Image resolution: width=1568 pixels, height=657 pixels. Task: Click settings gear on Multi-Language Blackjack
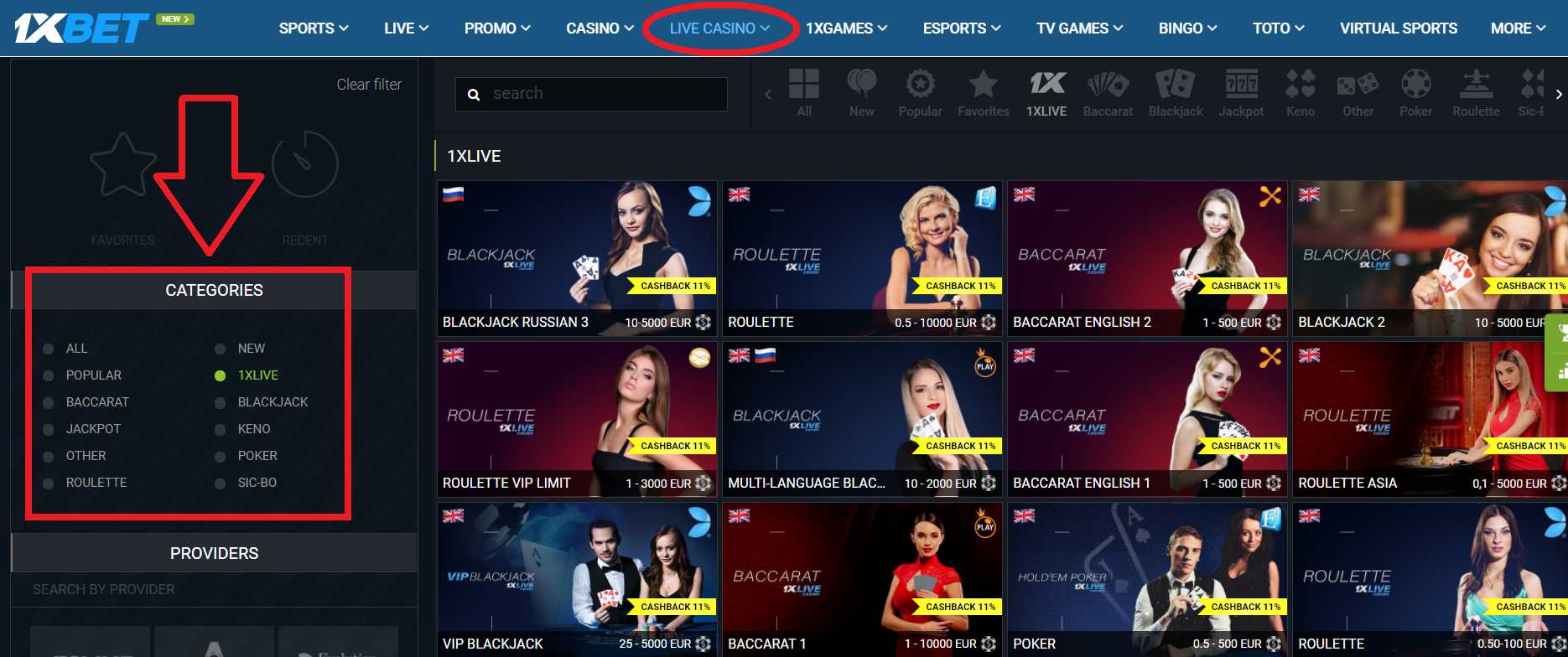click(989, 483)
